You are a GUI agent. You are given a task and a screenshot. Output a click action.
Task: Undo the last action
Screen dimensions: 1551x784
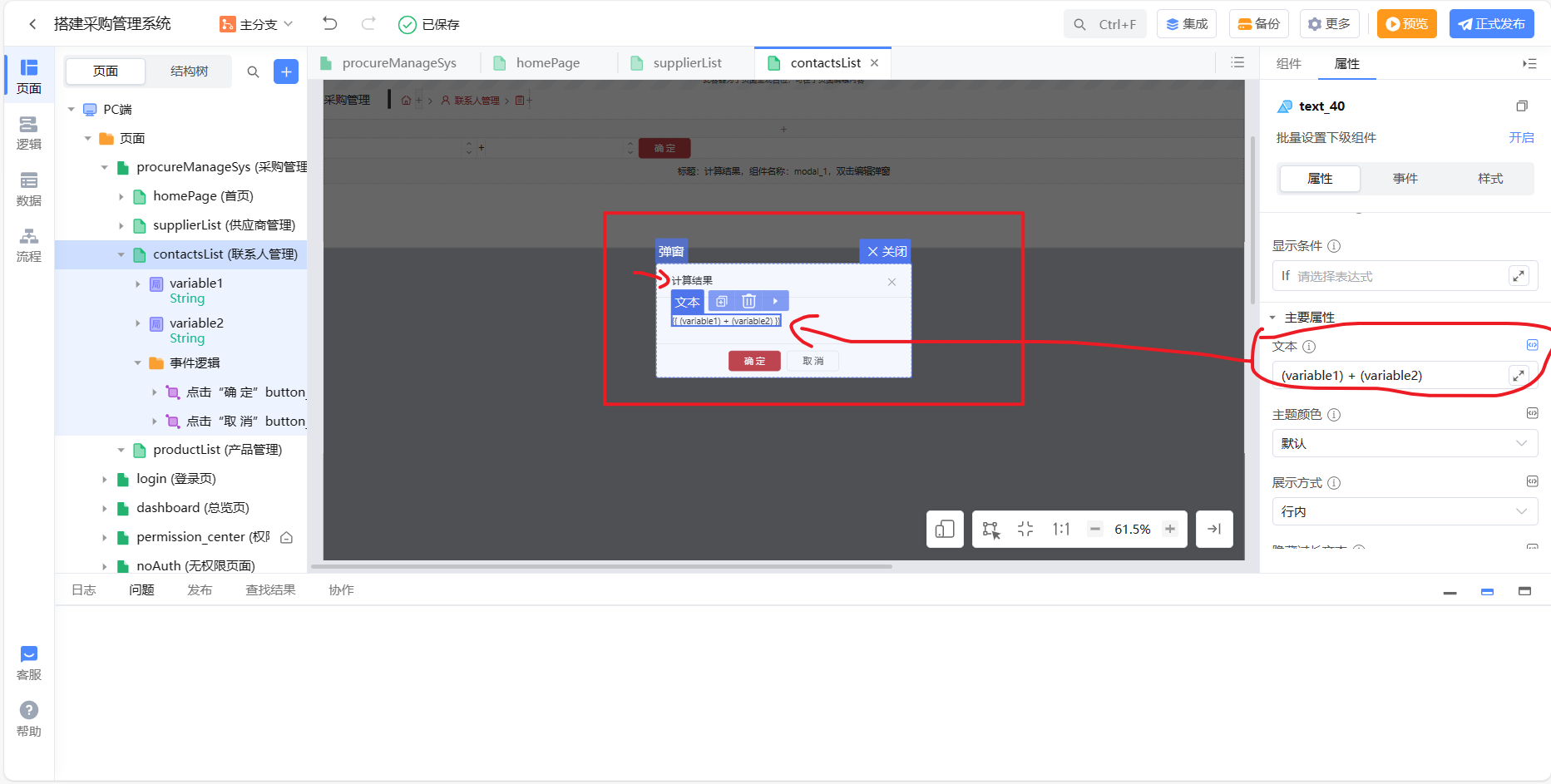point(330,23)
